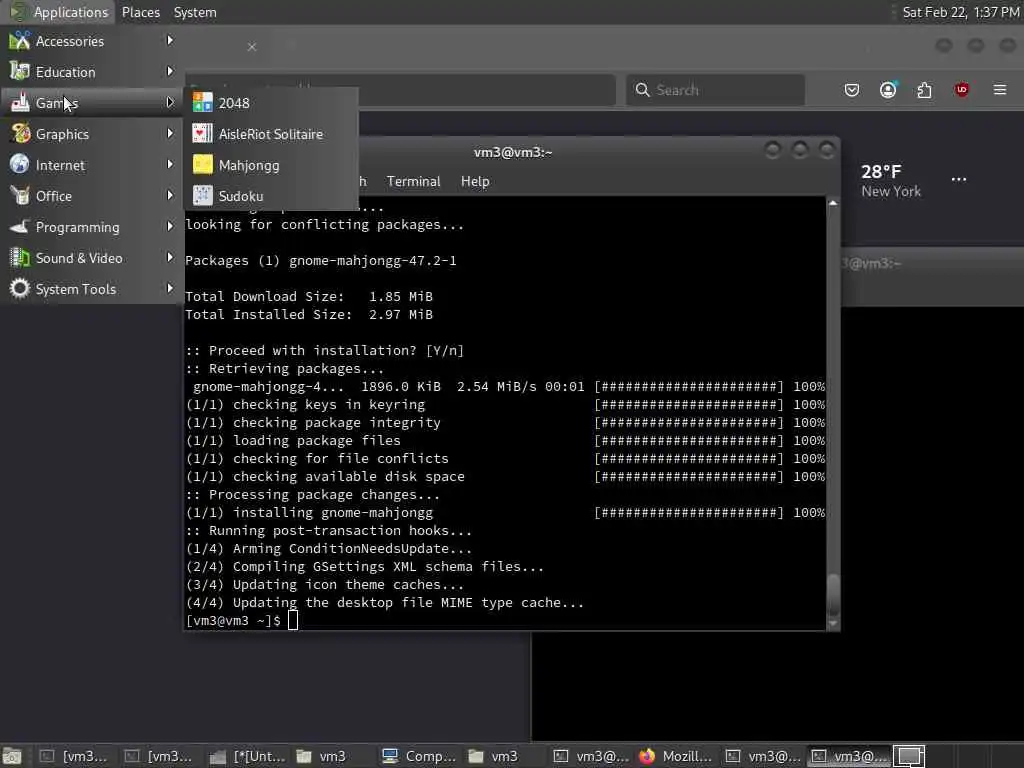The image size is (1024, 768).
Task: Click the terminal scrollbar up arrow
Action: coord(833,203)
